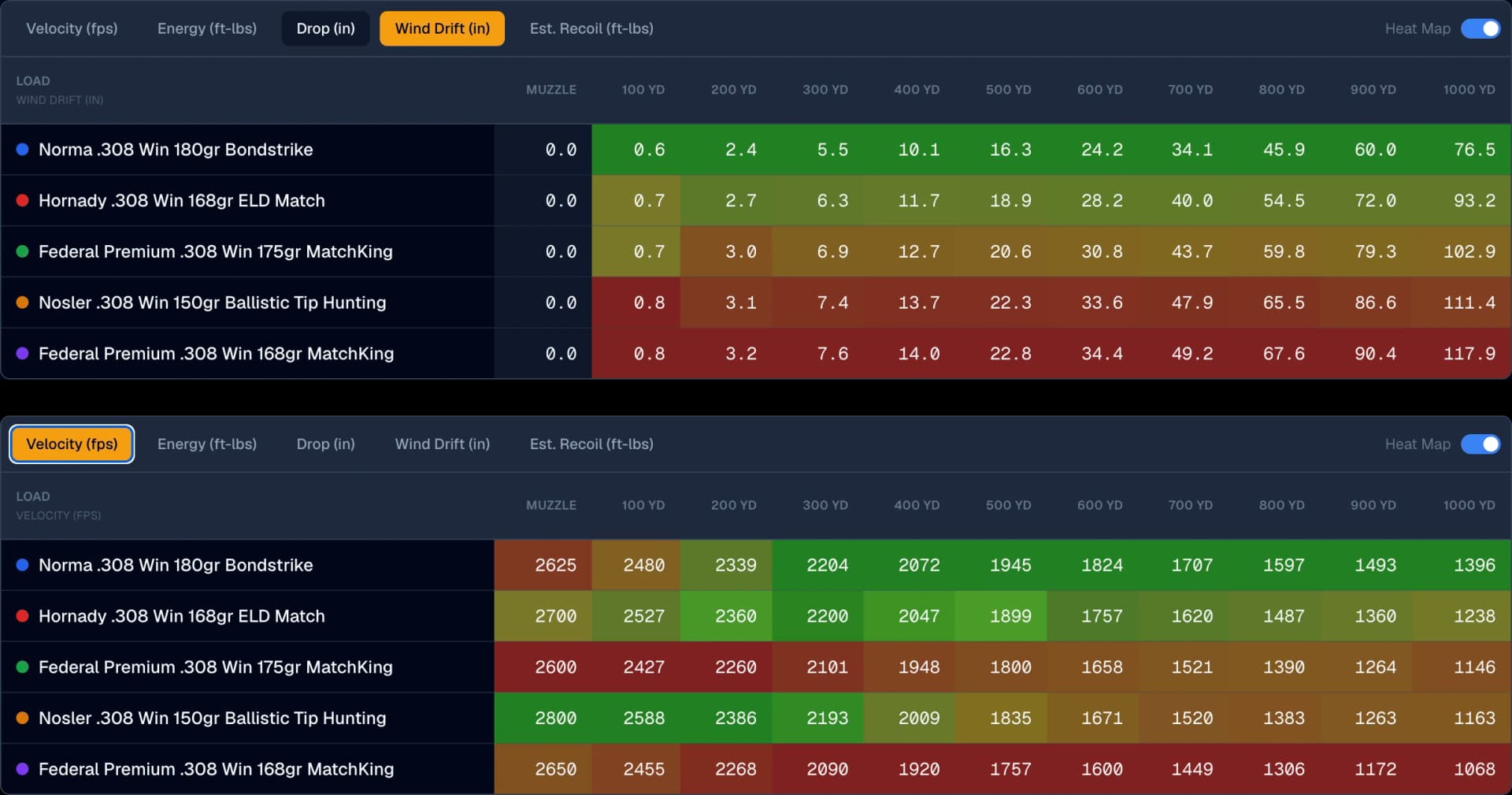Click blue dot for Norma Bondstrike in wind drift table
Image resolution: width=1512 pixels, height=795 pixels.
point(23,149)
